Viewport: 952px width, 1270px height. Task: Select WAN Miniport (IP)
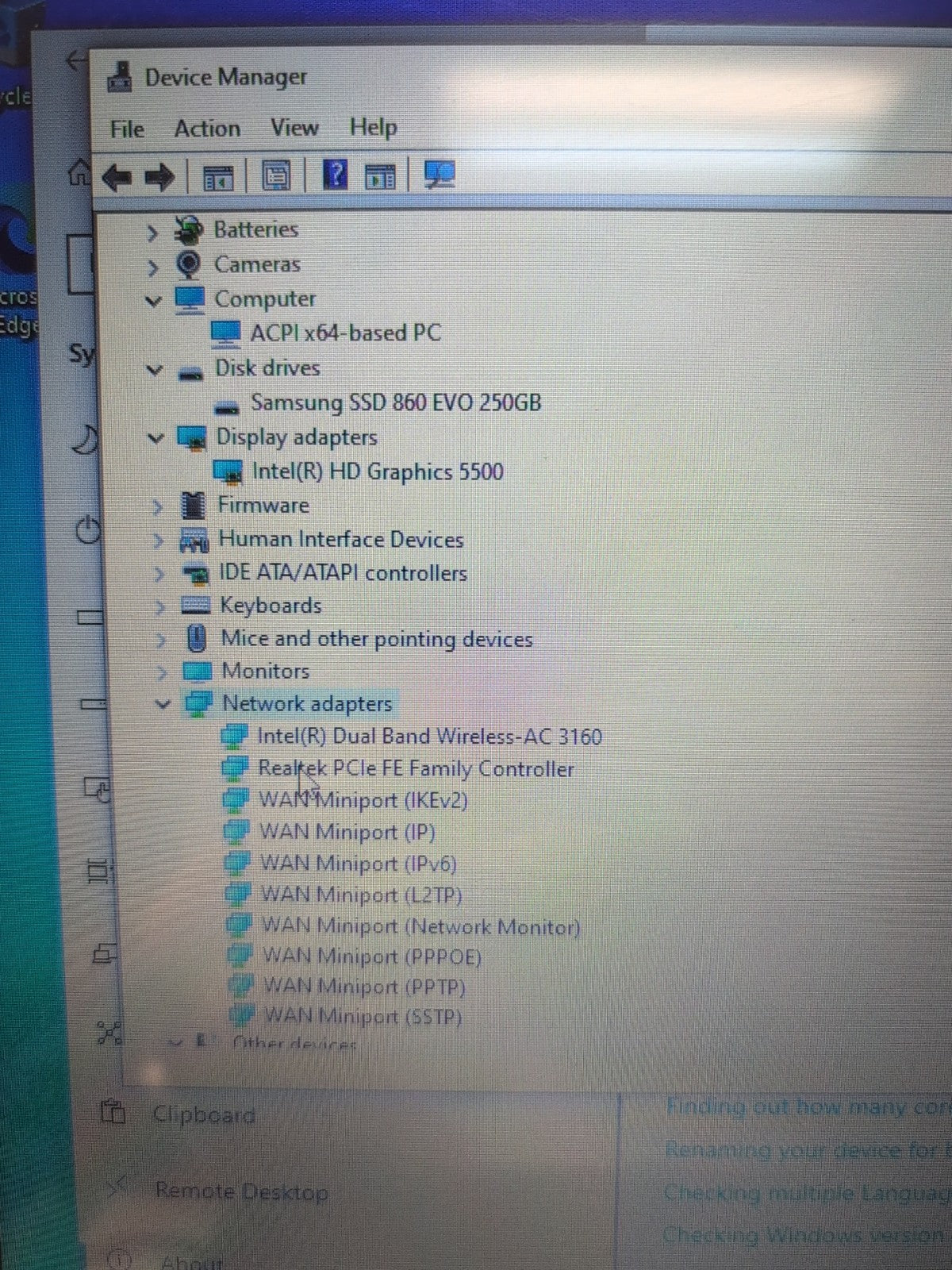pos(347,832)
